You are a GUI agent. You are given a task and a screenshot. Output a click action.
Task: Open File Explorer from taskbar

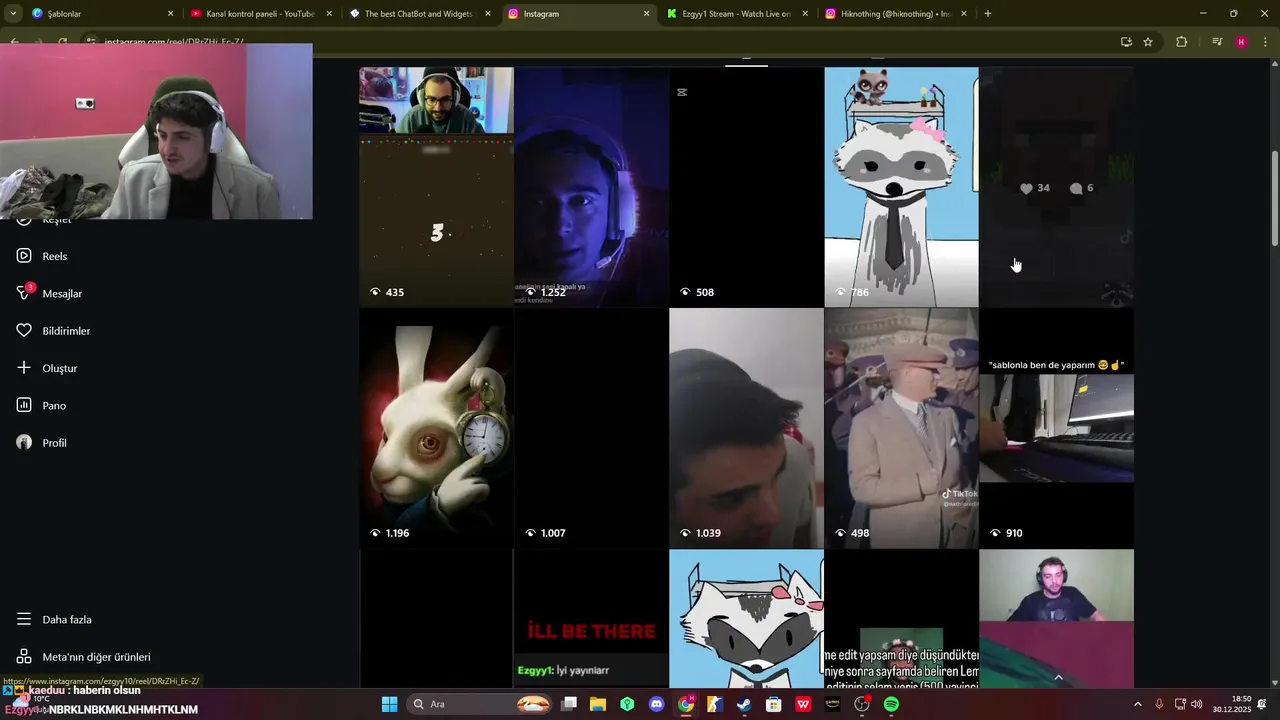(x=598, y=704)
